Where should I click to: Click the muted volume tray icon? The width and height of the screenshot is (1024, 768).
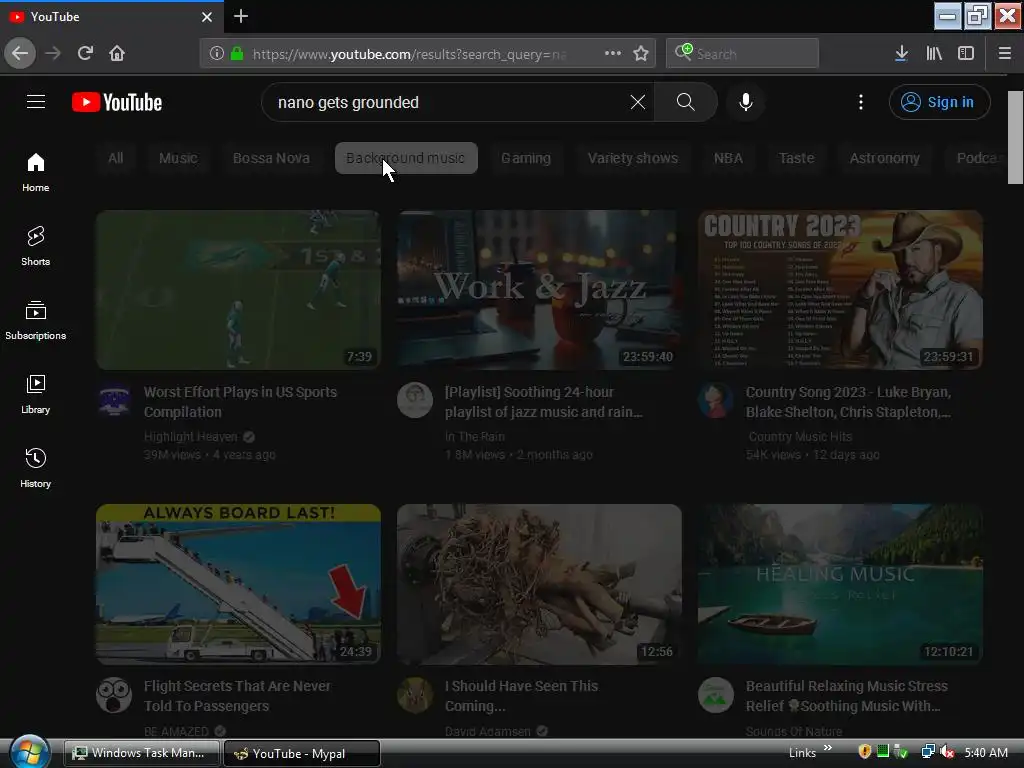tap(947, 752)
